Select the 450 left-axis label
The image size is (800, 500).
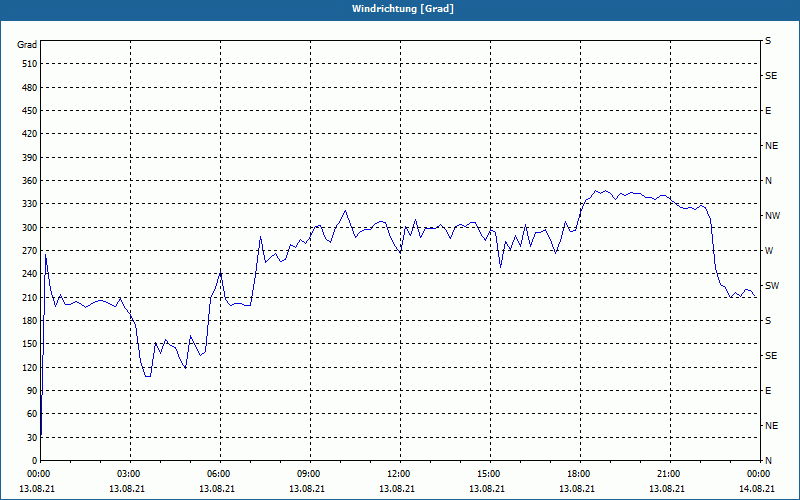point(30,111)
